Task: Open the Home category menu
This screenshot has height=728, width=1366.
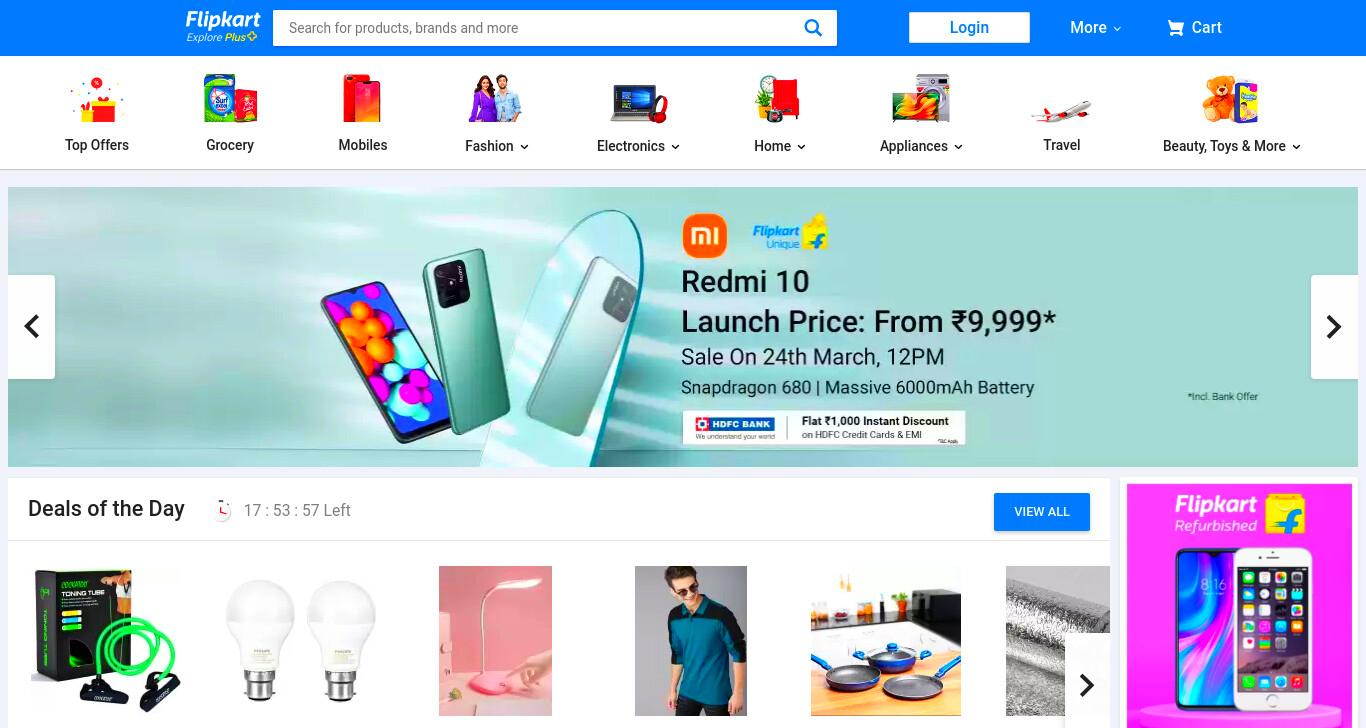Action: coord(780,146)
